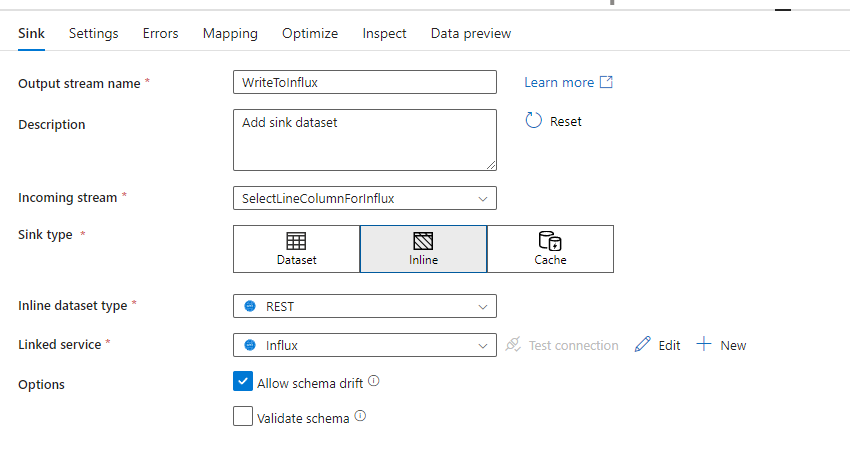The image size is (850, 456).
Task: Click the Edit pencil icon
Action: (643, 345)
